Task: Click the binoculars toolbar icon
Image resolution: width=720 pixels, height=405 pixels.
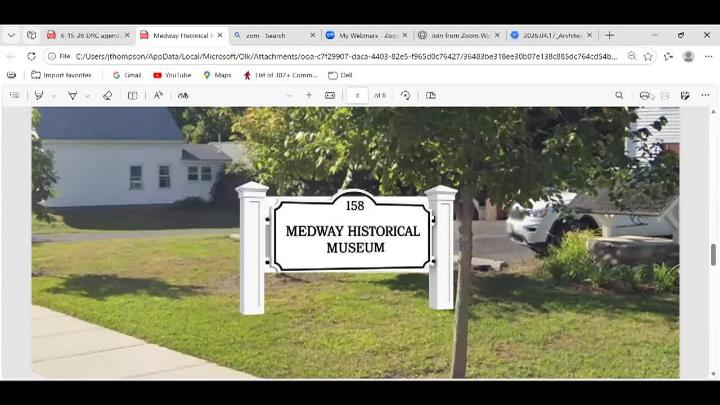Action: click(183, 96)
